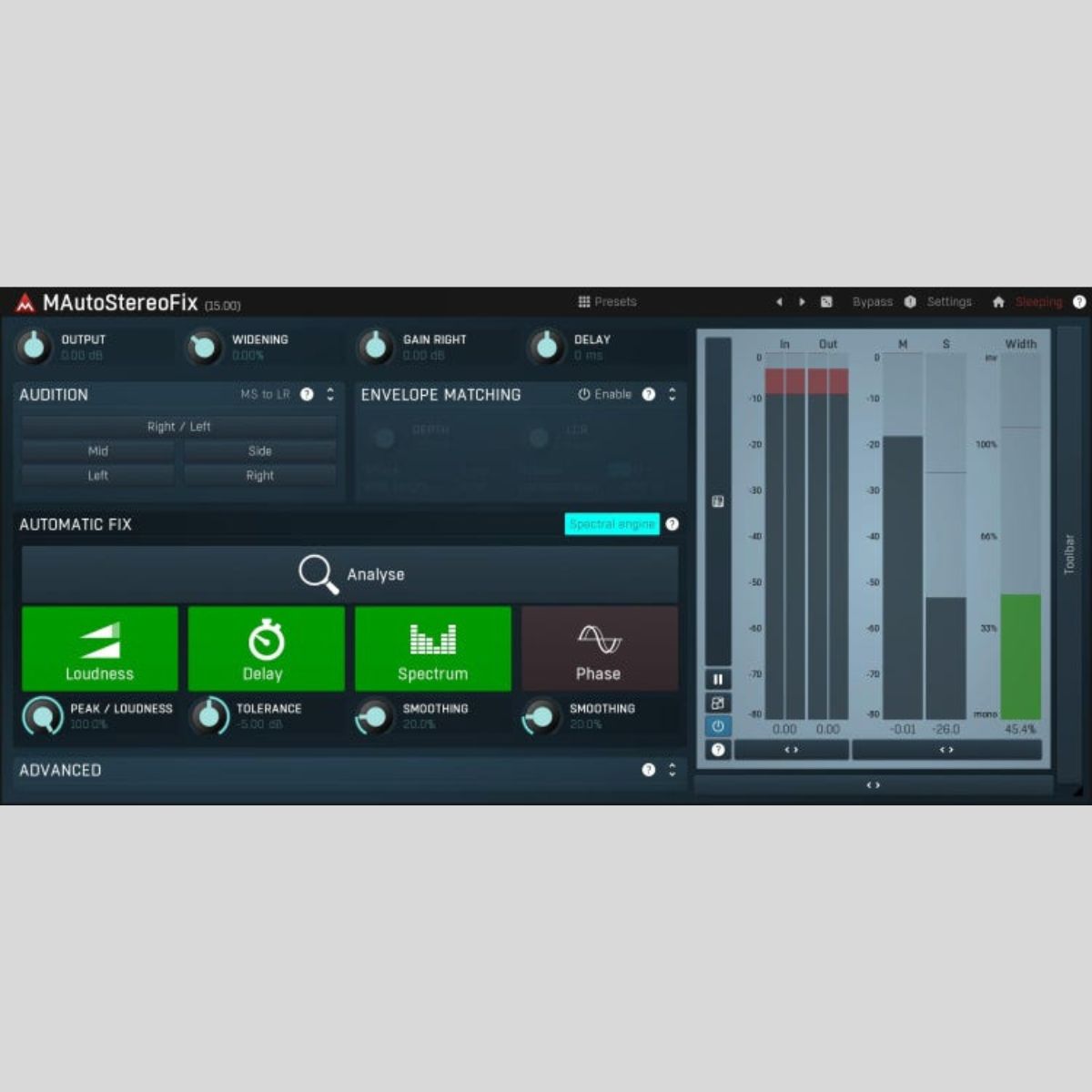Screen dimensions: 1092x1092
Task: Click the Gain Right knob
Action: pos(375,347)
